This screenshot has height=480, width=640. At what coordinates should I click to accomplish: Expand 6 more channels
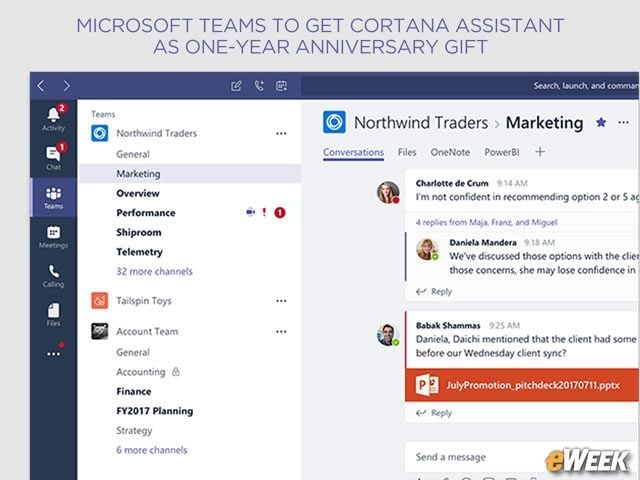[x=152, y=450]
